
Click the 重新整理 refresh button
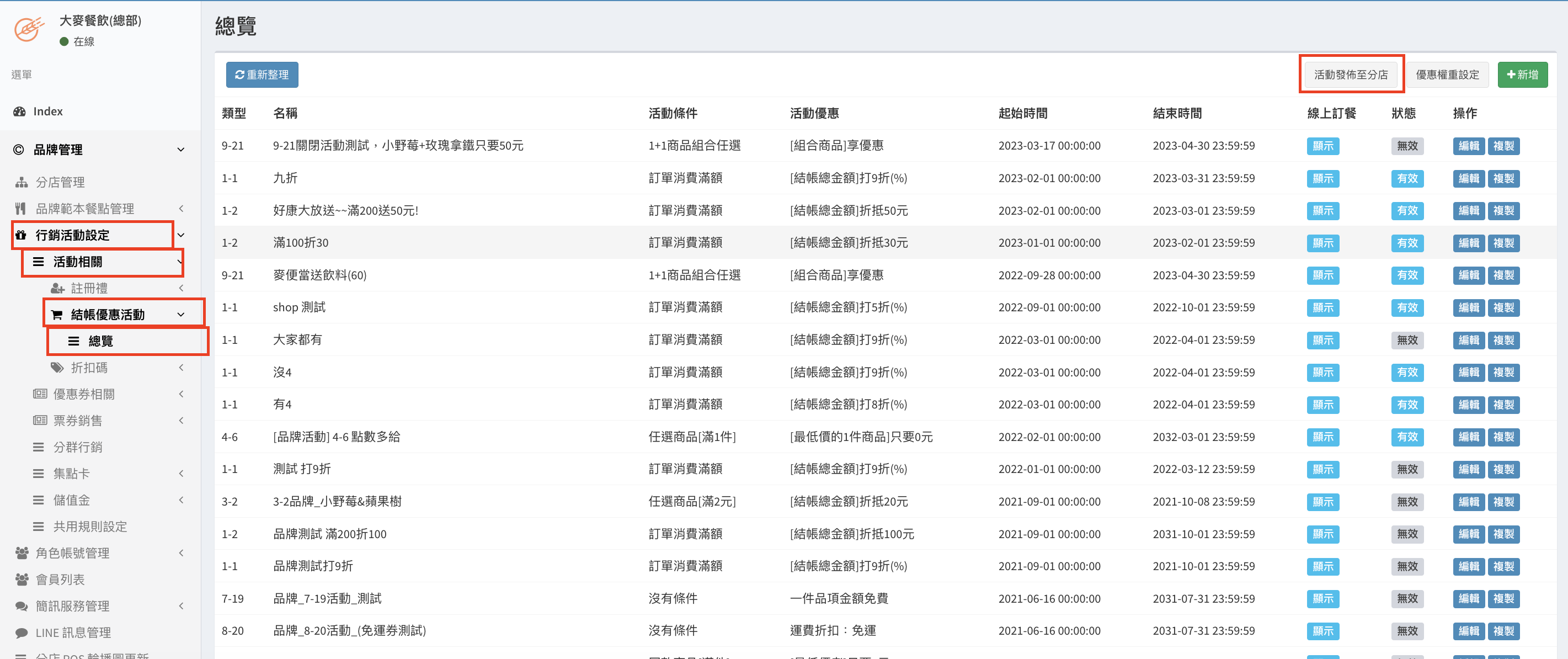point(262,75)
